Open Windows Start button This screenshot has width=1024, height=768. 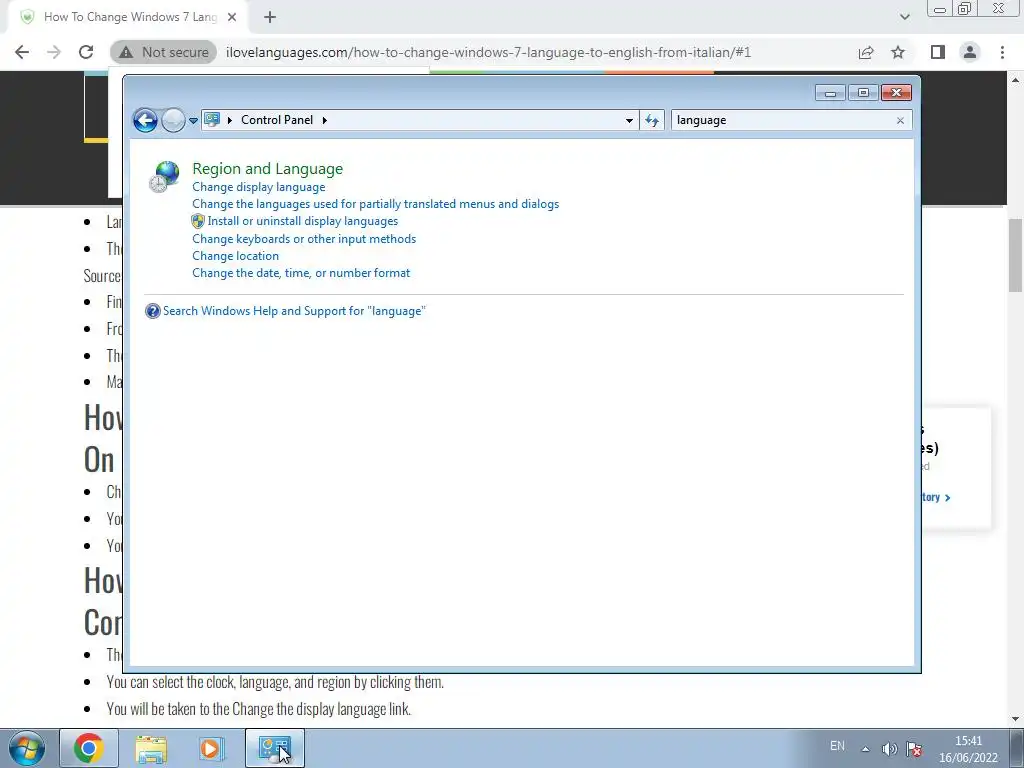click(27, 748)
